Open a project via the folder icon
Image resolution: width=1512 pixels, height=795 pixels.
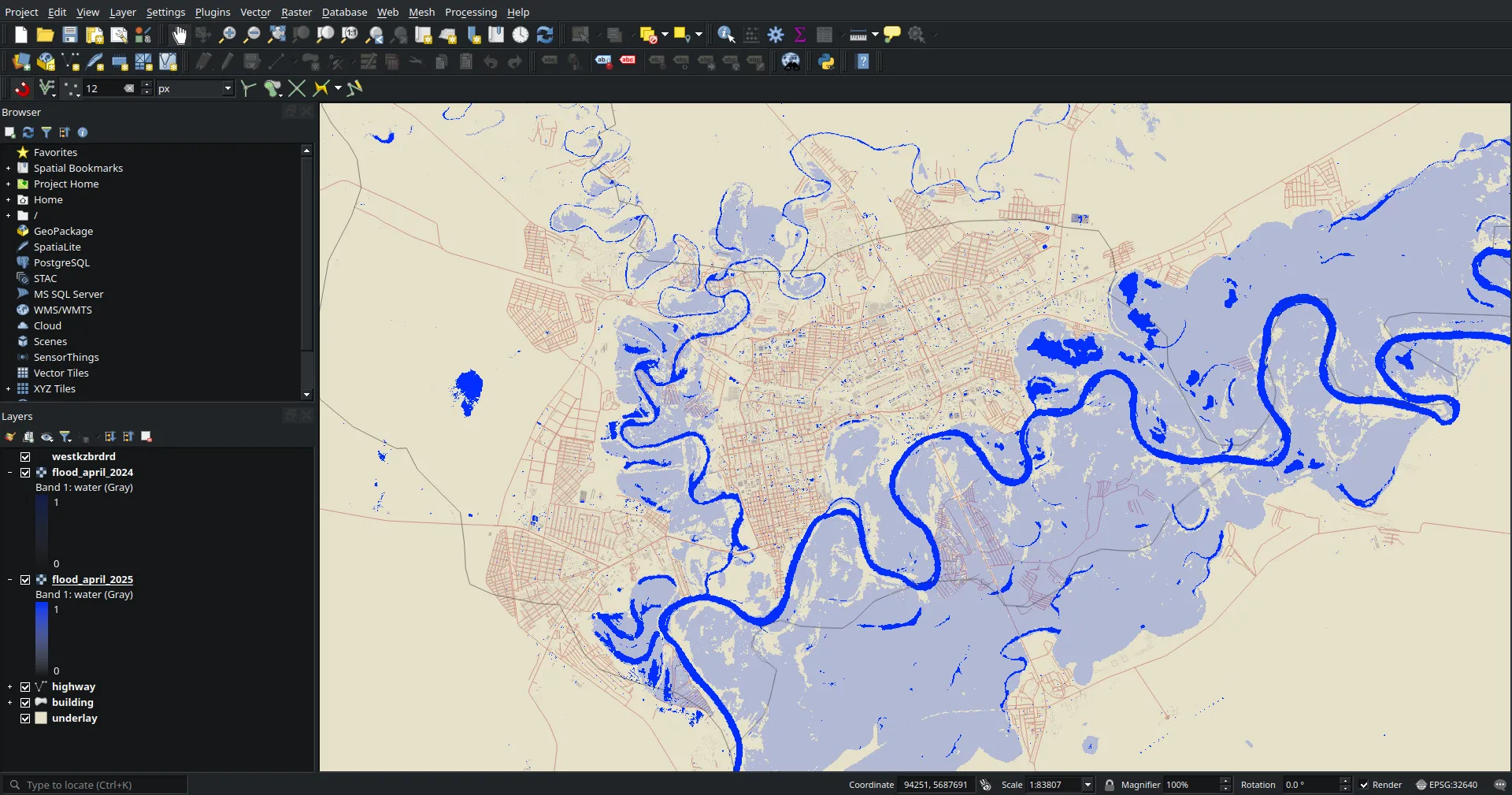45,35
